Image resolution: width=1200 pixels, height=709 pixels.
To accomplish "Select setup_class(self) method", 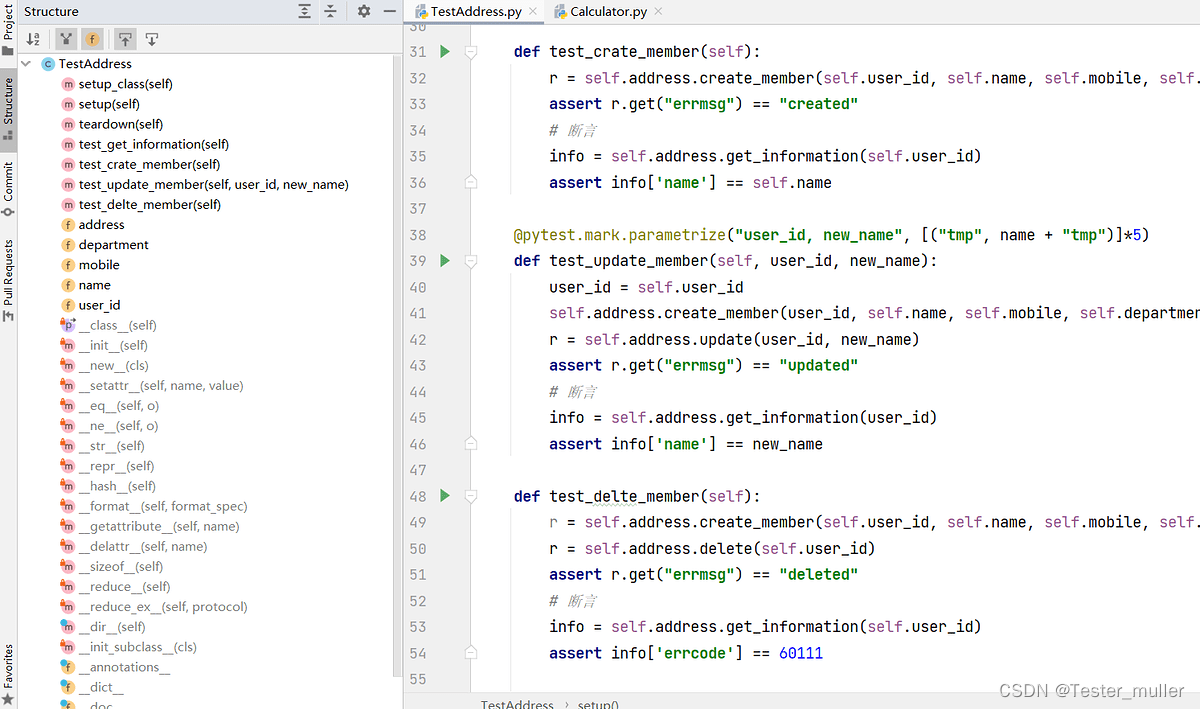I will (125, 84).
